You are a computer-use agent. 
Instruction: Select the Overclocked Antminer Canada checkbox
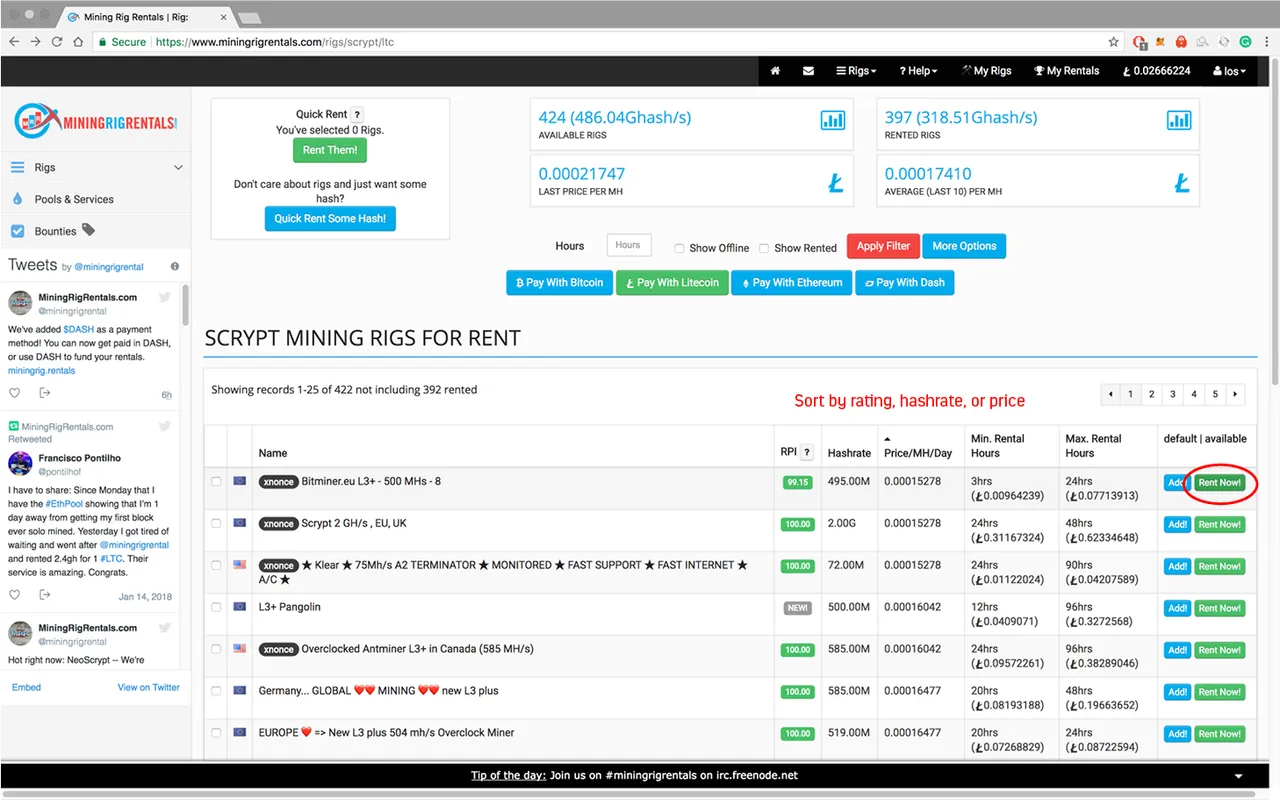[x=216, y=649]
